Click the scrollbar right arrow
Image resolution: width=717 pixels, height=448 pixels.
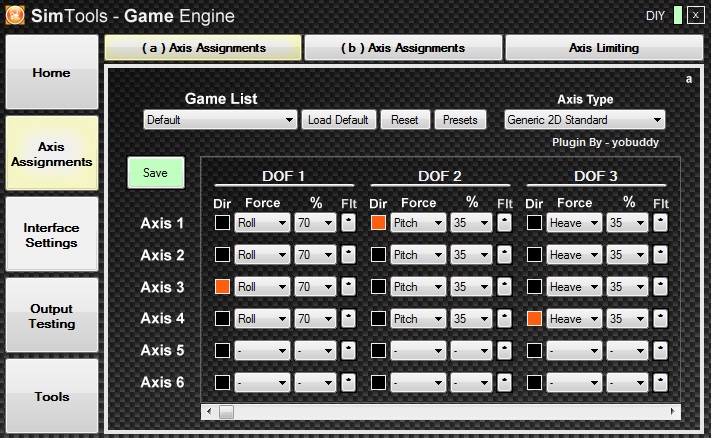coord(673,411)
